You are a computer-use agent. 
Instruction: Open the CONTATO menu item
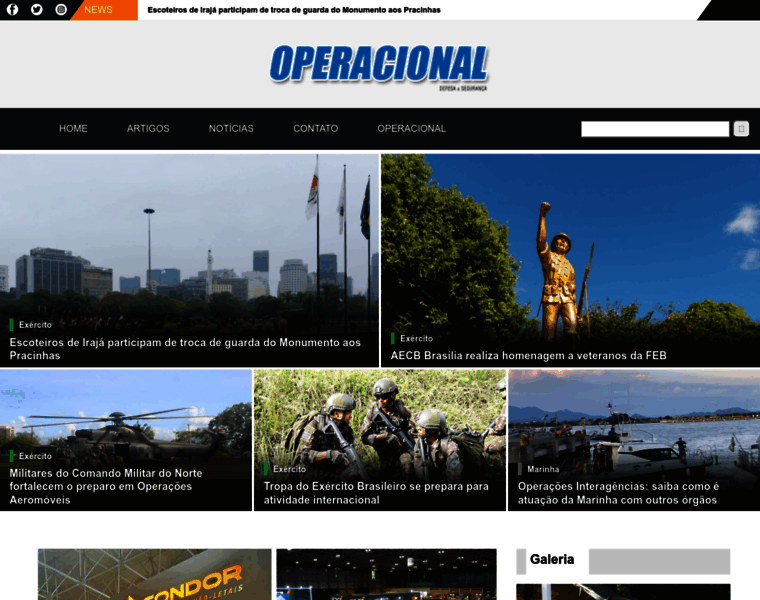pyautogui.click(x=316, y=128)
